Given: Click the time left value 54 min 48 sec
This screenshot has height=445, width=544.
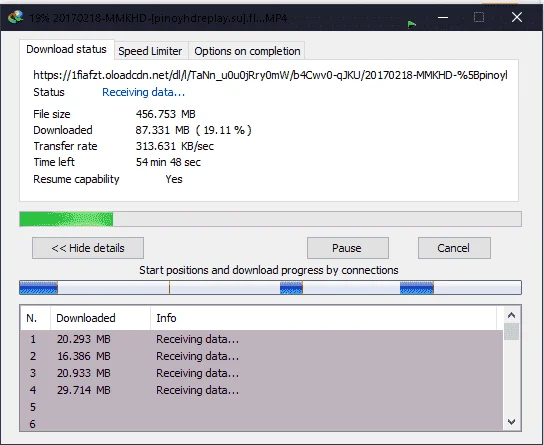Looking at the screenshot, I should [x=168, y=162].
